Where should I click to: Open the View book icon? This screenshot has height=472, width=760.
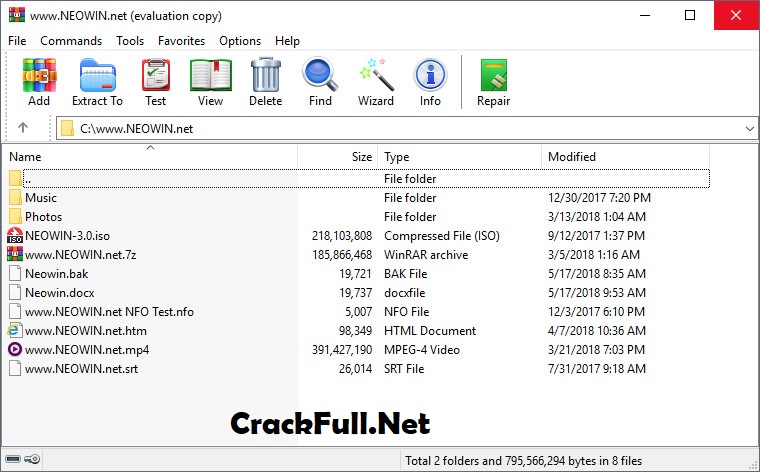pyautogui.click(x=210, y=75)
